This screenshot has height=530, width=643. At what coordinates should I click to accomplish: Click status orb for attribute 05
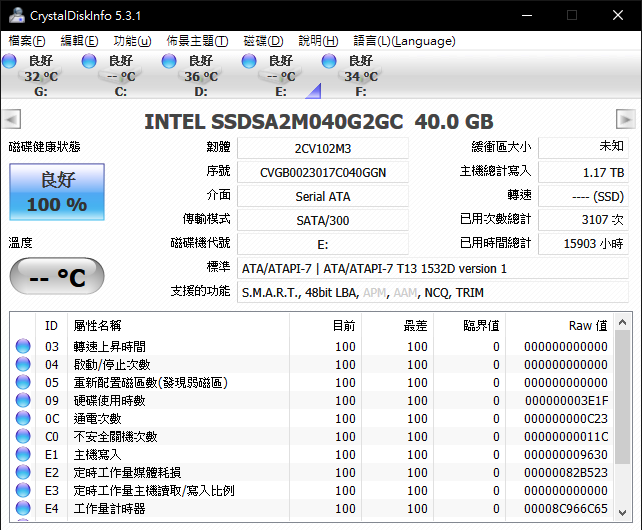(23, 382)
